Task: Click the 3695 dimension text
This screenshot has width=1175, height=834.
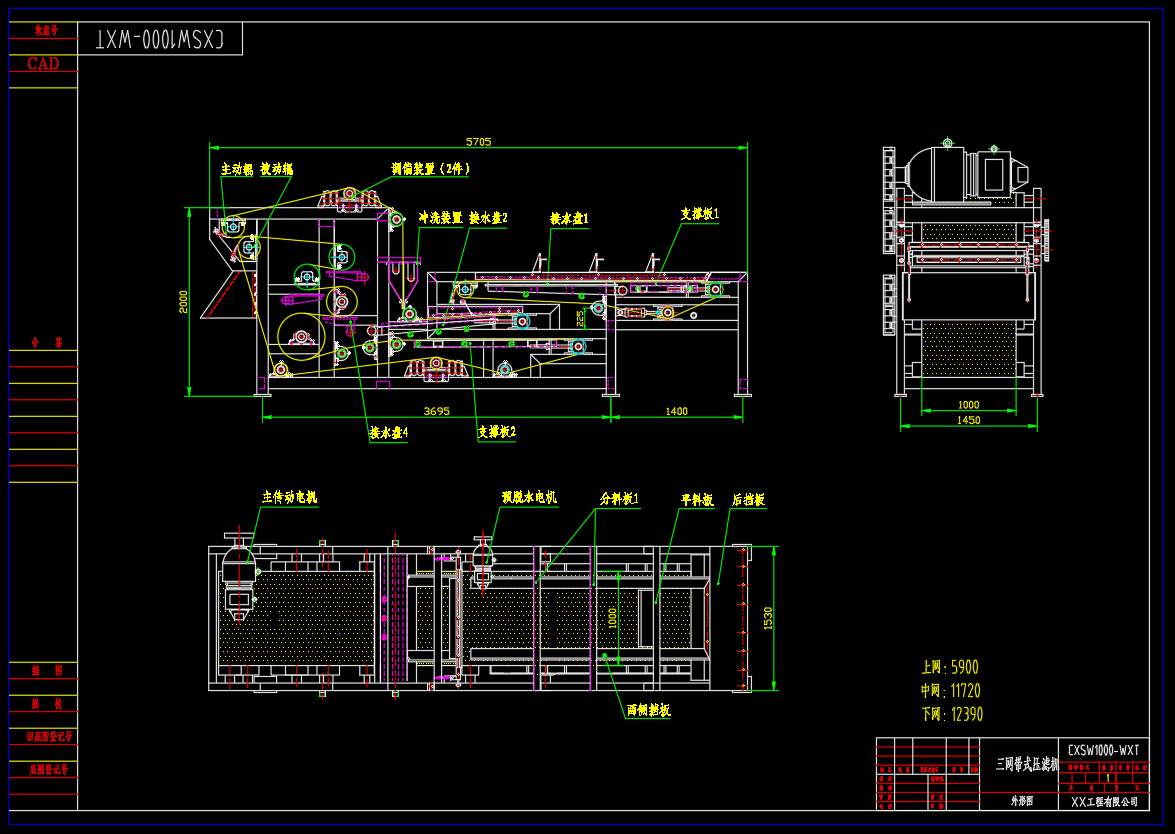Action: tap(436, 411)
